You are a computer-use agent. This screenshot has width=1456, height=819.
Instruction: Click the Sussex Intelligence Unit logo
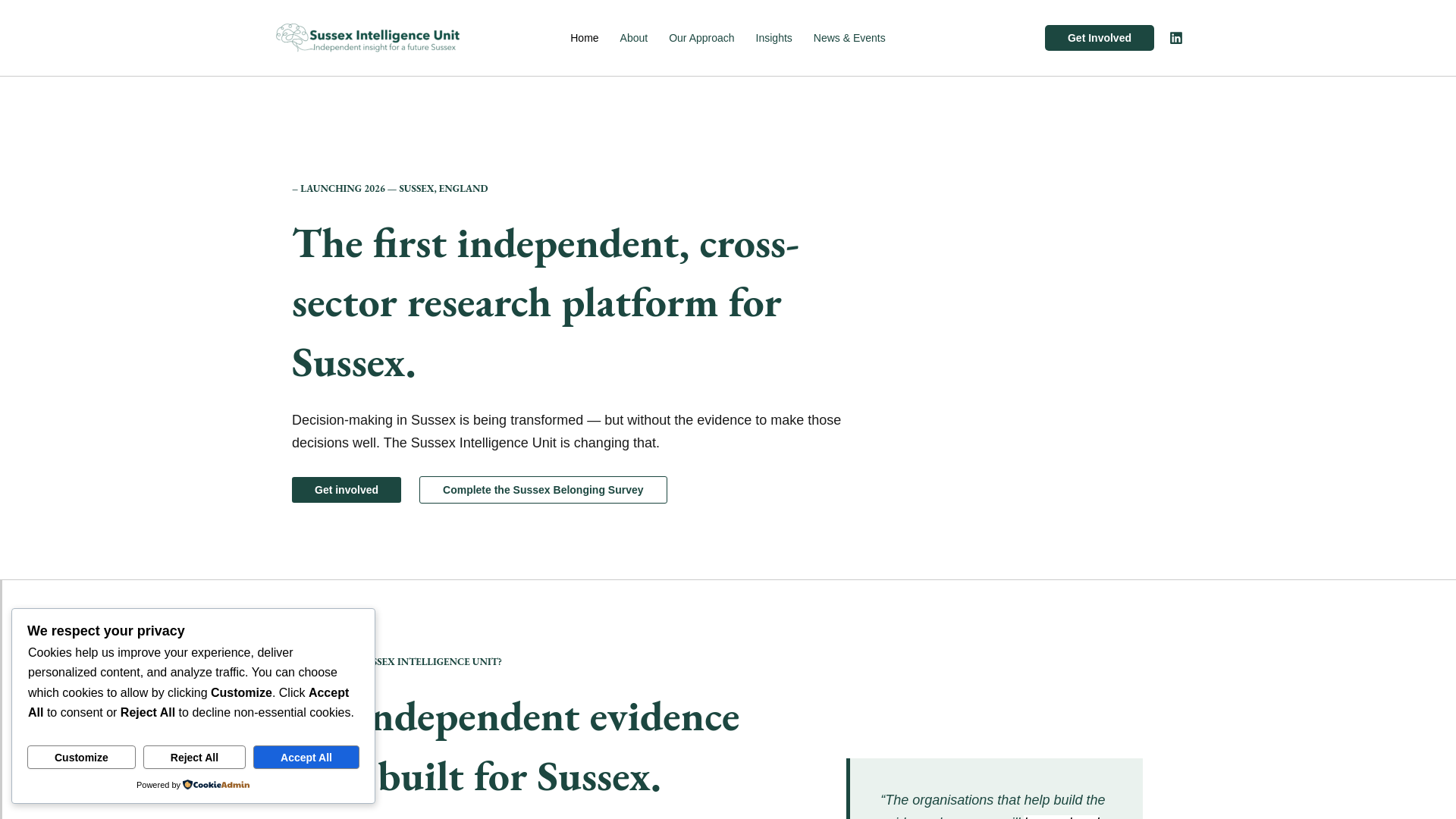click(368, 38)
